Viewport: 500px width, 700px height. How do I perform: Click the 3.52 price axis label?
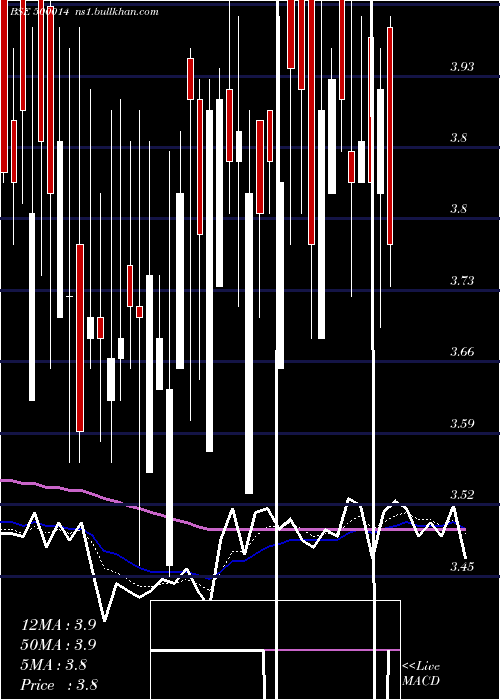tap(462, 495)
